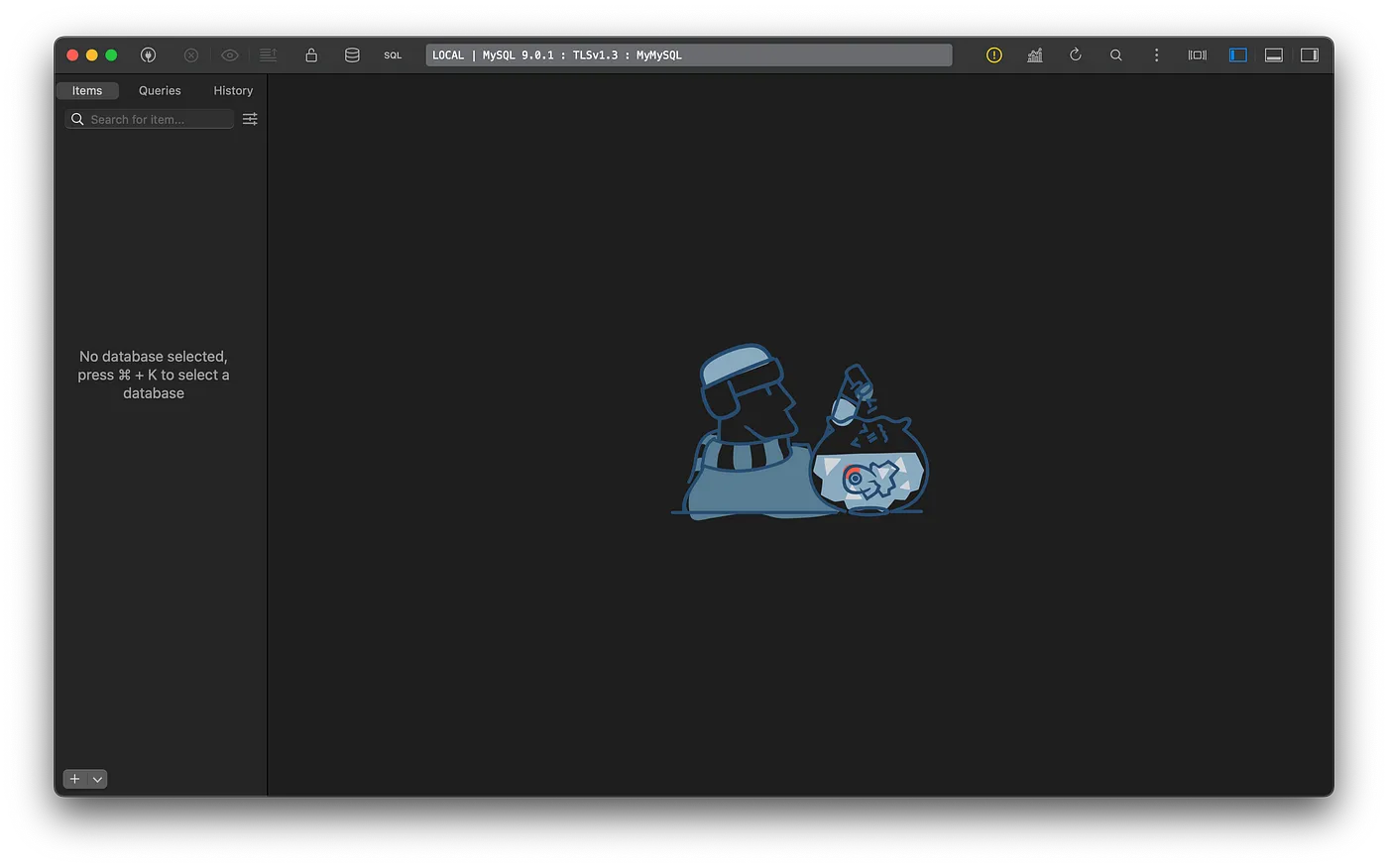Open the three-dot more options menu
The width and height of the screenshot is (1388, 868).
(1156, 55)
